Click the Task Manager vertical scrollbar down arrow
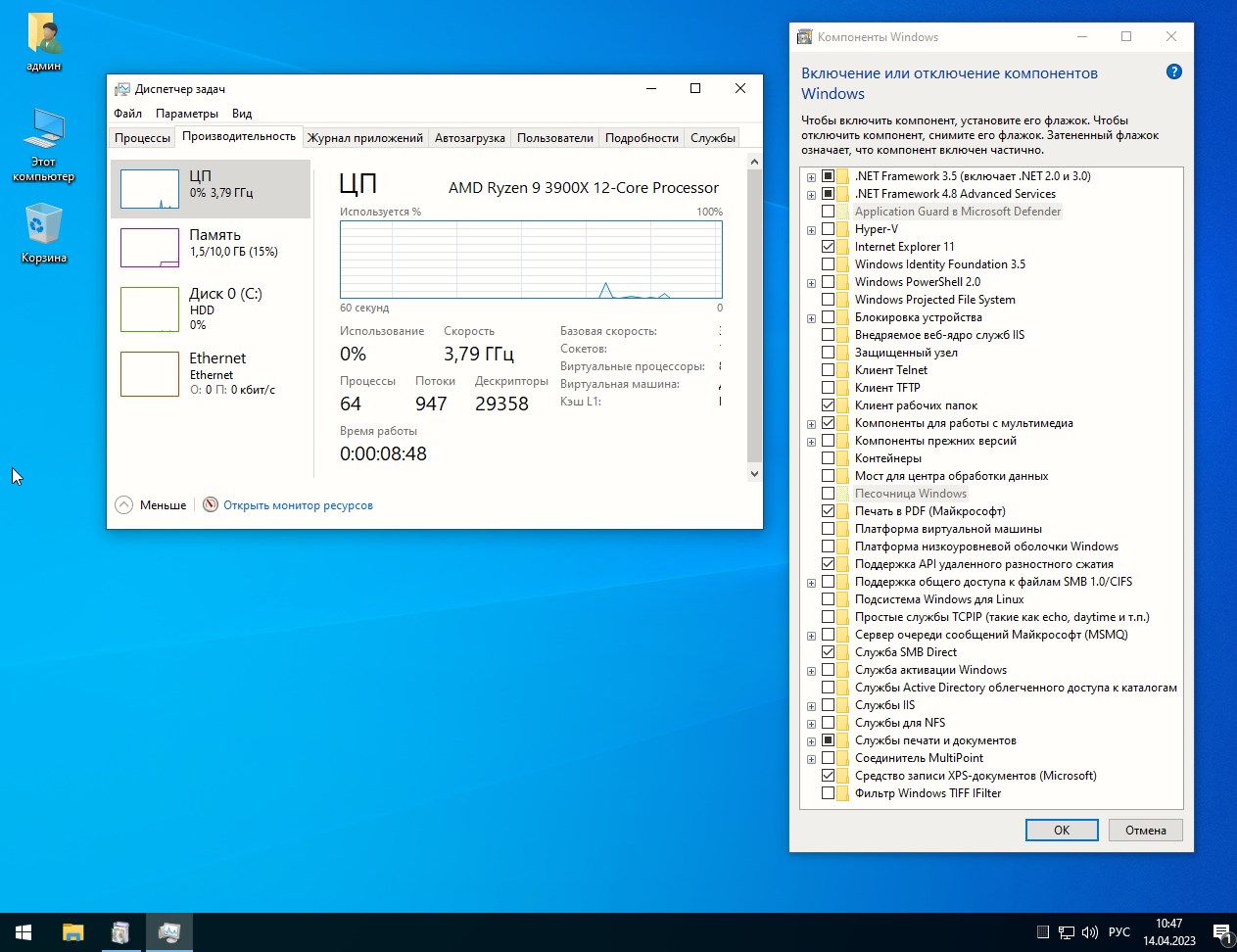This screenshot has height=952, width=1237. coord(754,474)
